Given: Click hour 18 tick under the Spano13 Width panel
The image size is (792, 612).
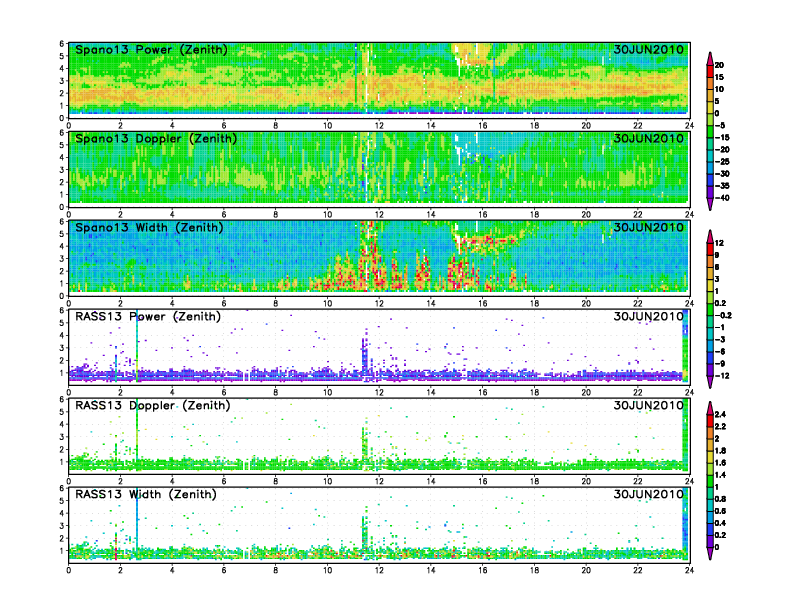Looking at the screenshot, I should [x=534, y=303].
